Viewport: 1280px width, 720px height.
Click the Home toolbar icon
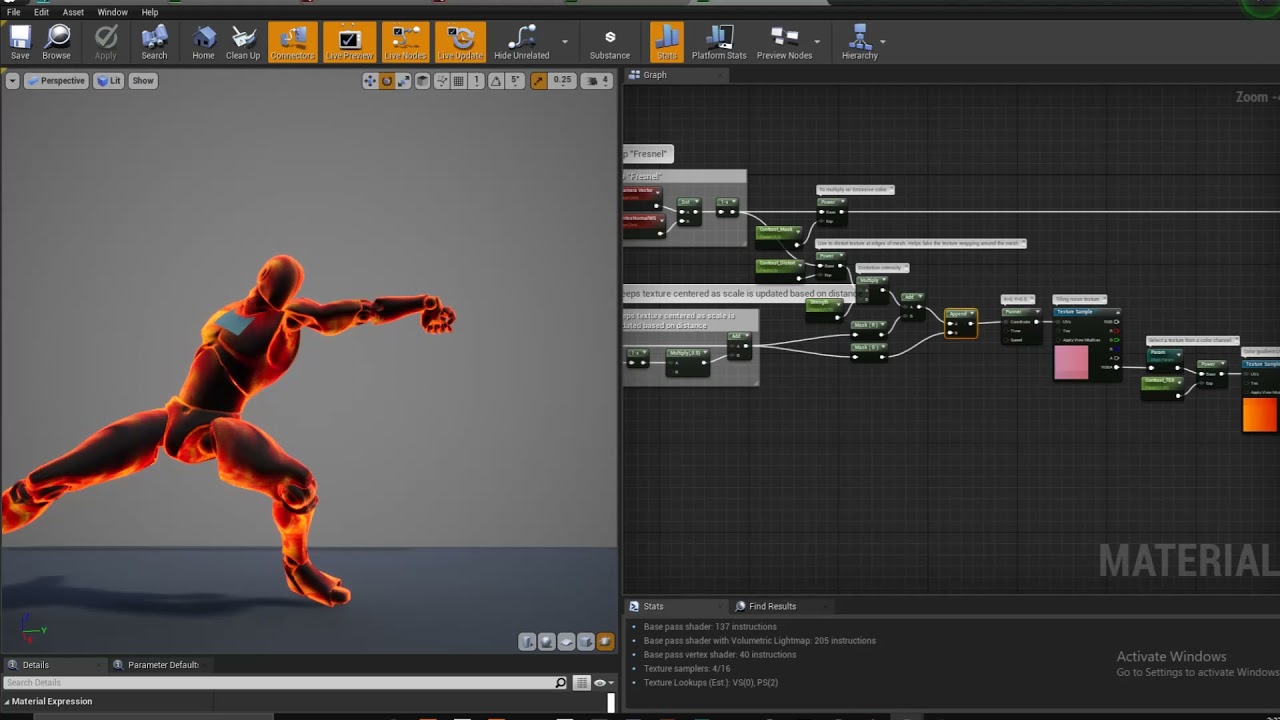[203, 42]
